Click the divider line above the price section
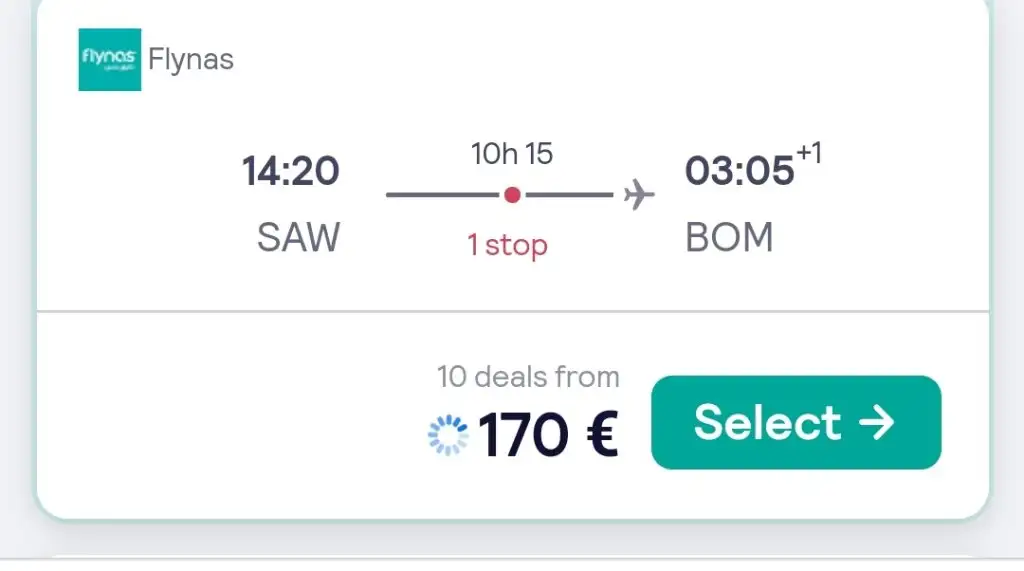The width and height of the screenshot is (1024, 571). pos(512,312)
